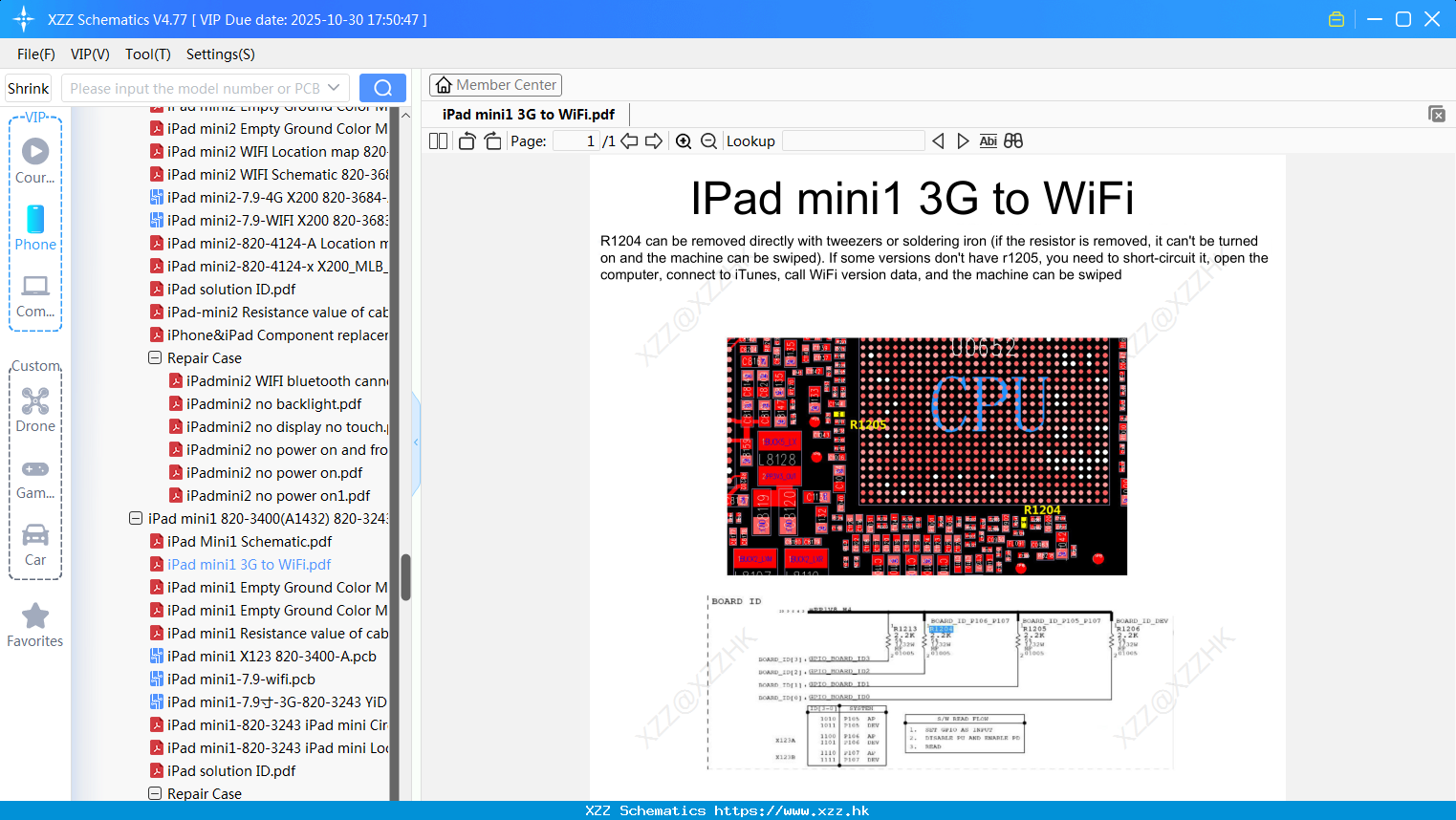Open iPad mini2-7.9-4G X200 820-3684 file
Viewport: 1456px width, 820px height.
[269, 198]
